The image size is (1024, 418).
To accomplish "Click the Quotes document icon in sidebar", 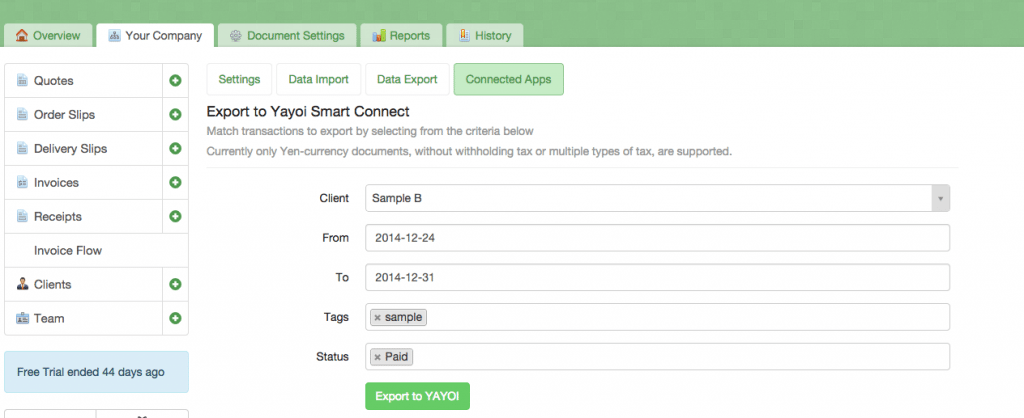I will 22,81.
